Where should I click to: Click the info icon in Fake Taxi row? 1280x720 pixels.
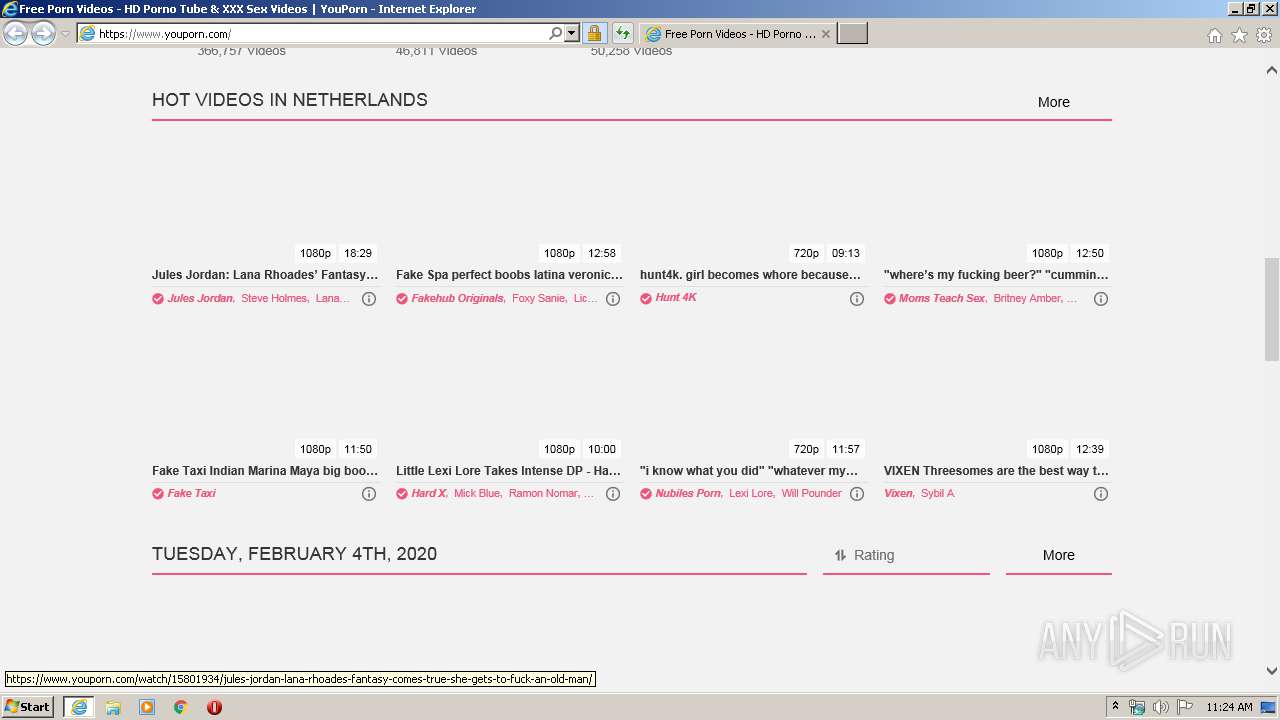[x=369, y=494]
